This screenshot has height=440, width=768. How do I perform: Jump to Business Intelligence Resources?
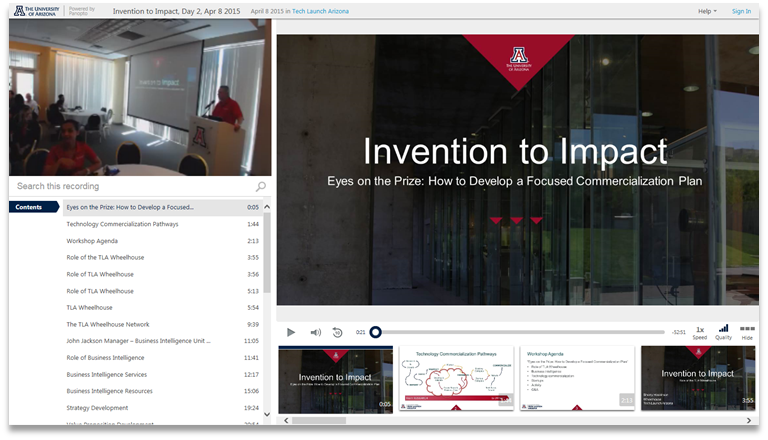(x=163, y=391)
